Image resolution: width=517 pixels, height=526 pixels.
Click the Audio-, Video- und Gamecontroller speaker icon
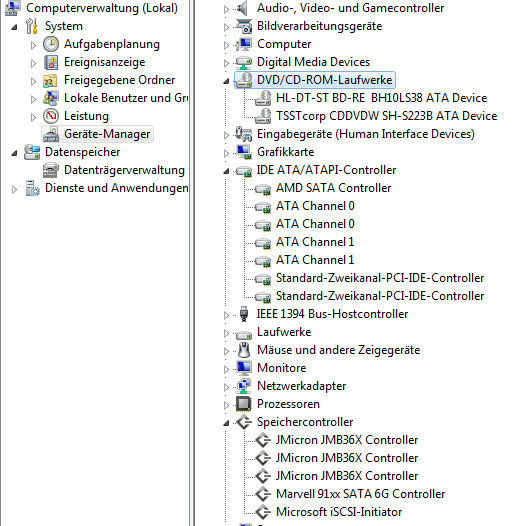click(x=243, y=8)
